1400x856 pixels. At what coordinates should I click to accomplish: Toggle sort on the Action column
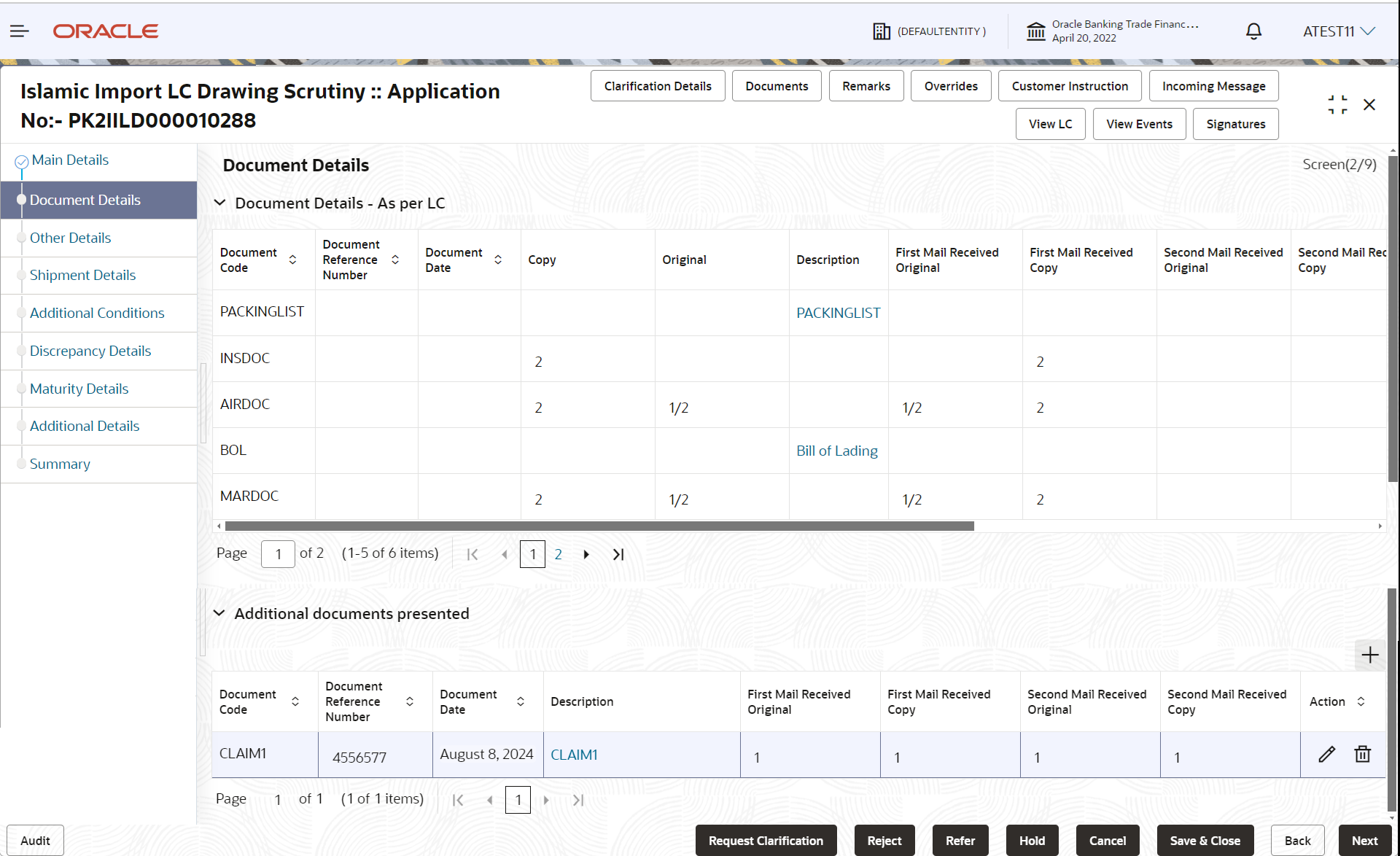[x=1362, y=701]
